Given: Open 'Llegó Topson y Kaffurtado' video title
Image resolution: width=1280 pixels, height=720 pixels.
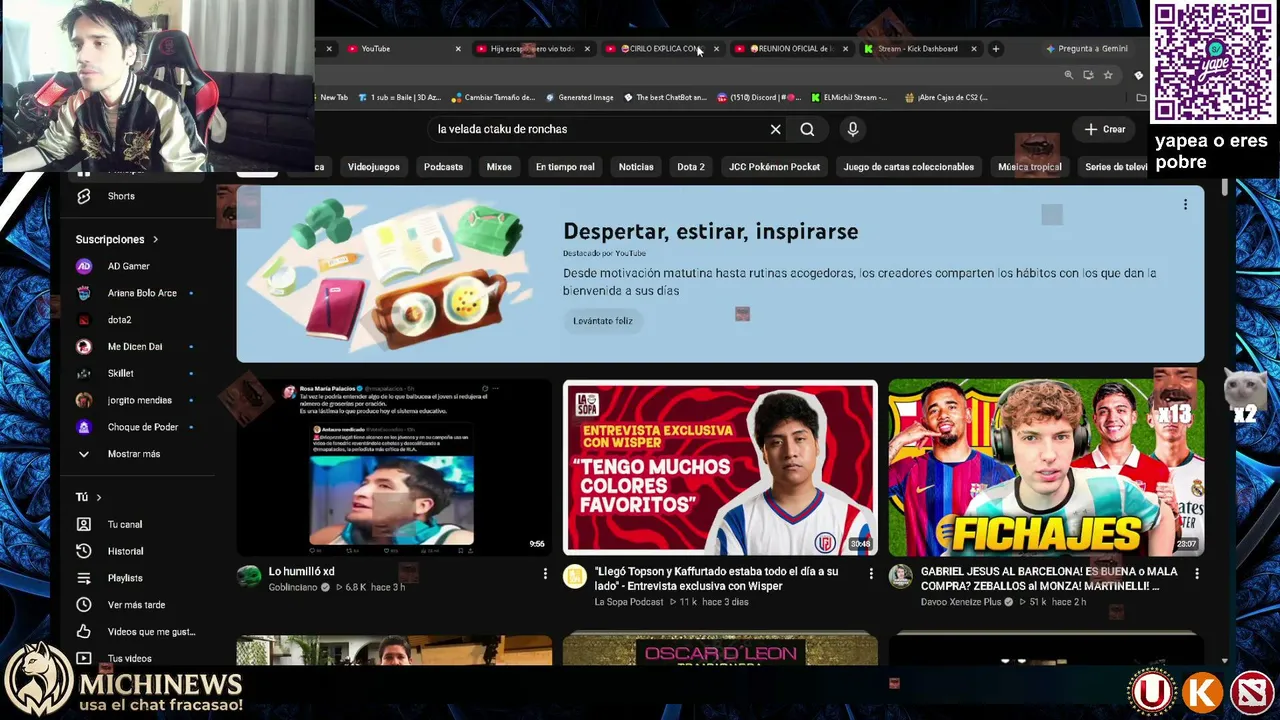Looking at the screenshot, I should click(x=716, y=579).
